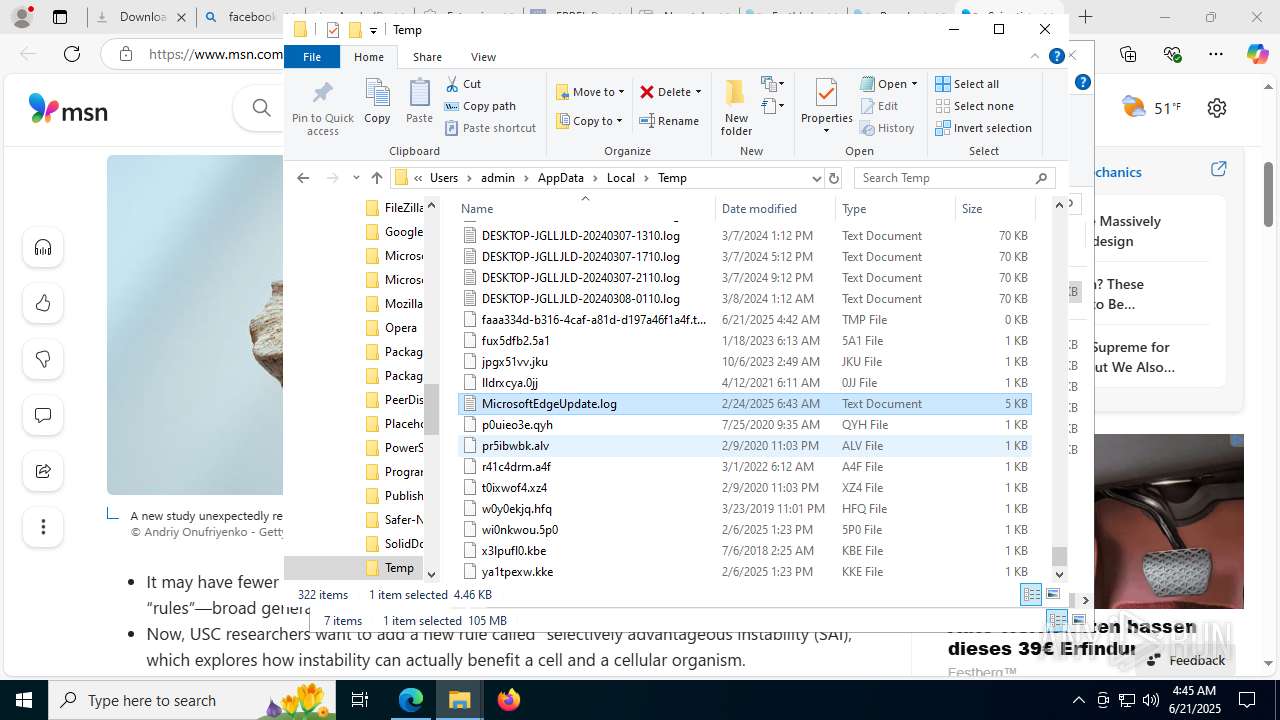
Task: Select Mozilla folder in navigation tree
Action: click(x=393, y=304)
